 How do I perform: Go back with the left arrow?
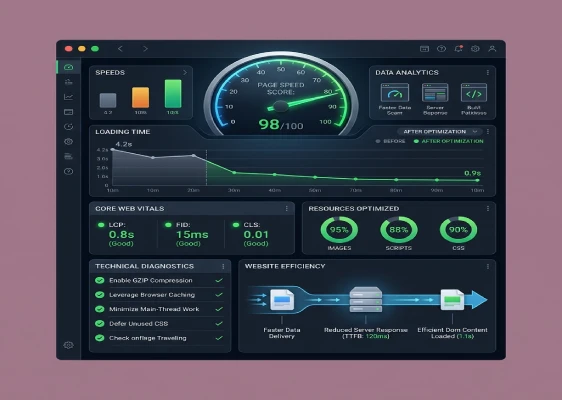pos(120,48)
